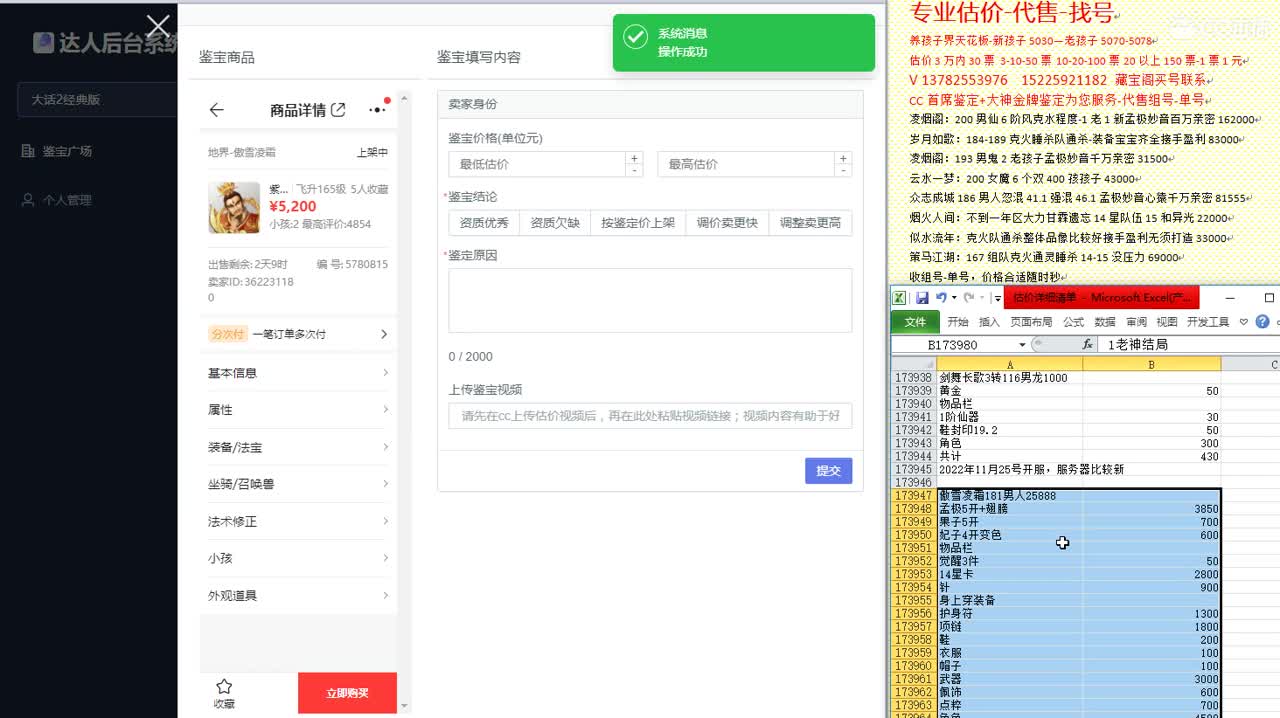Expand the 小孩 section
Image resolution: width=1280 pixels, height=718 pixels.
click(298, 558)
